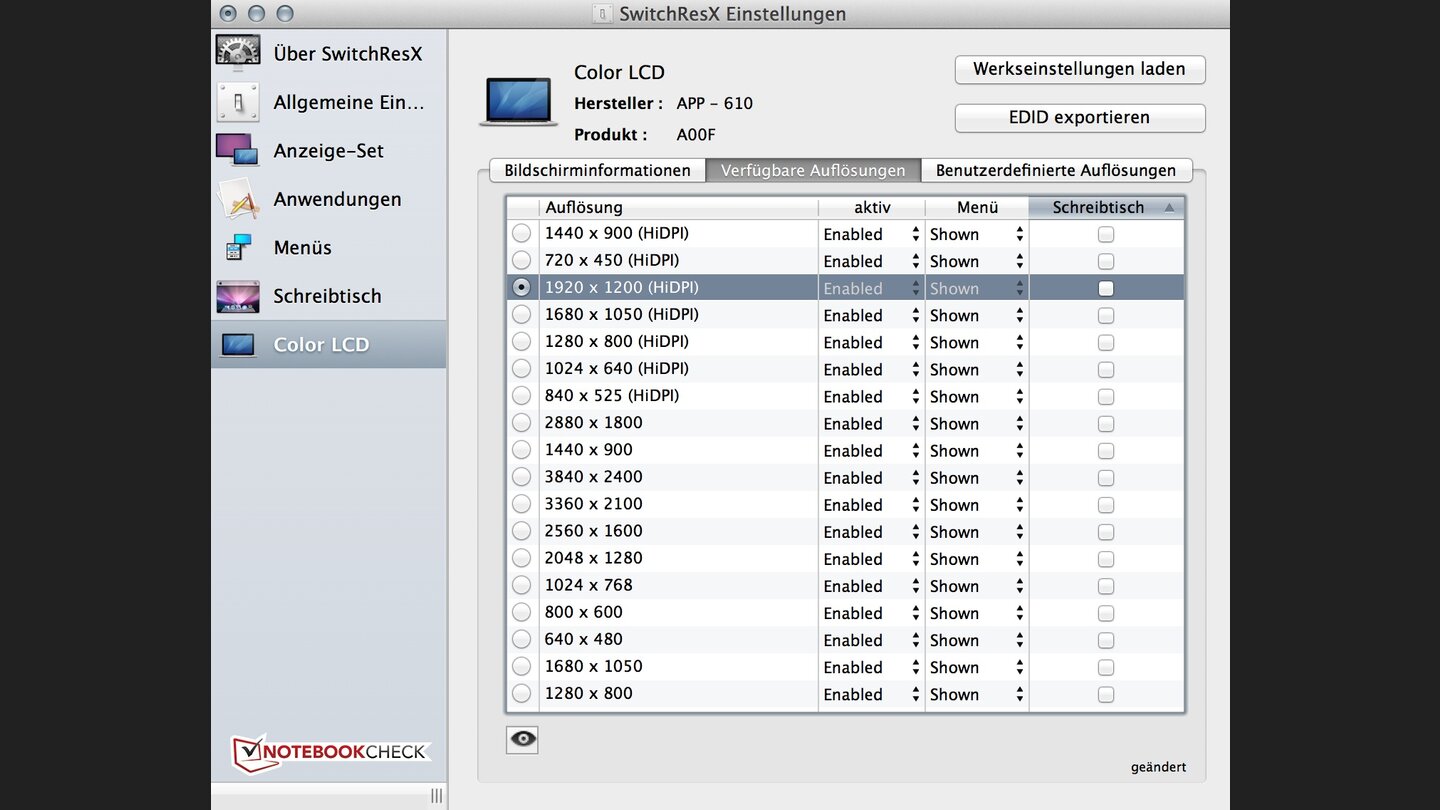Switch to Verfügbare Auflösungen tab
The image size is (1440, 810).
click(x=813, y=170)
